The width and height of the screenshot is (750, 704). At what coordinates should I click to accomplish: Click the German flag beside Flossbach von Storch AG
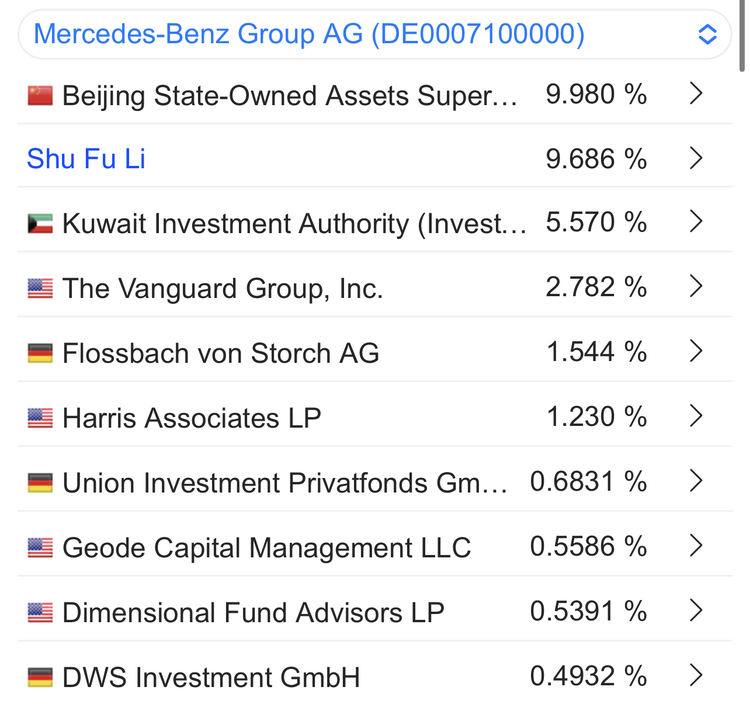coord(40,353)
